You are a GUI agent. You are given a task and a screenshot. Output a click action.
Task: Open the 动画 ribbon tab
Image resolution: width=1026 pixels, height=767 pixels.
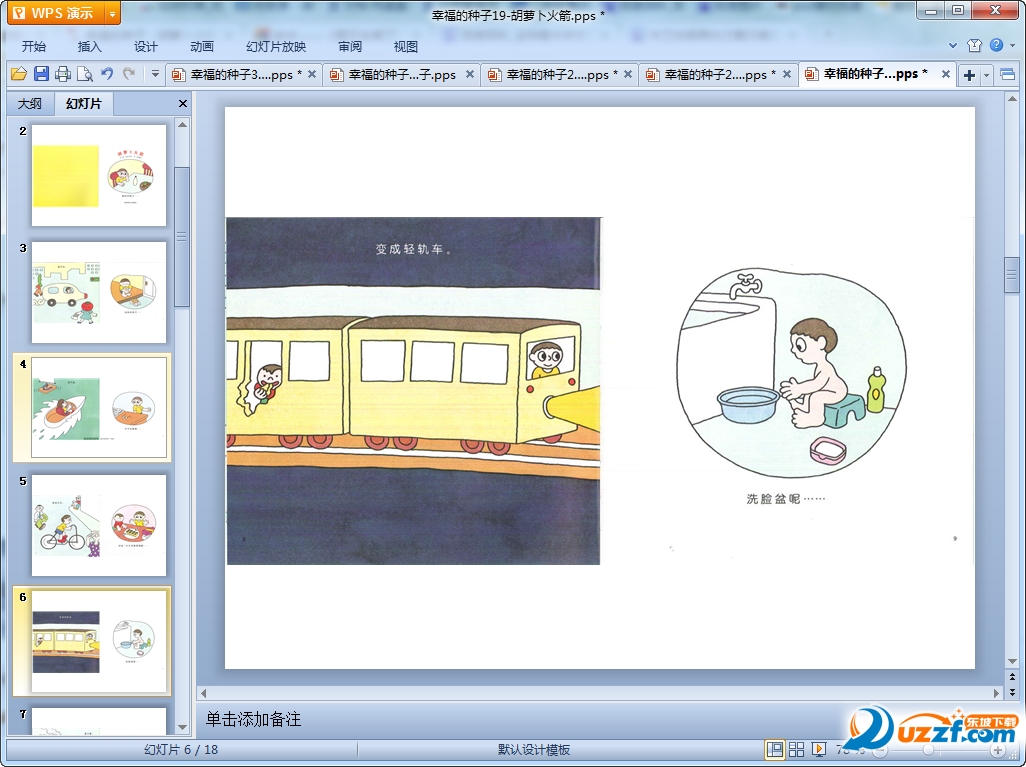202,46
